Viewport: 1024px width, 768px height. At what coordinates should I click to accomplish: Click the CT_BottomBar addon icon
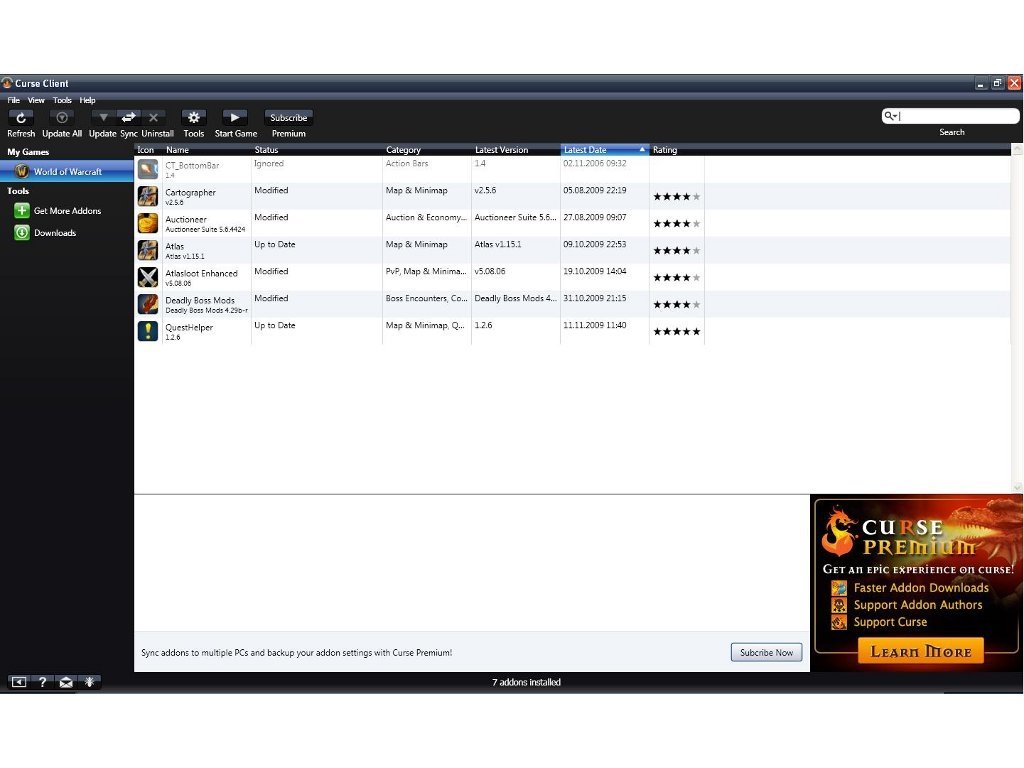(x=148, y=169)
